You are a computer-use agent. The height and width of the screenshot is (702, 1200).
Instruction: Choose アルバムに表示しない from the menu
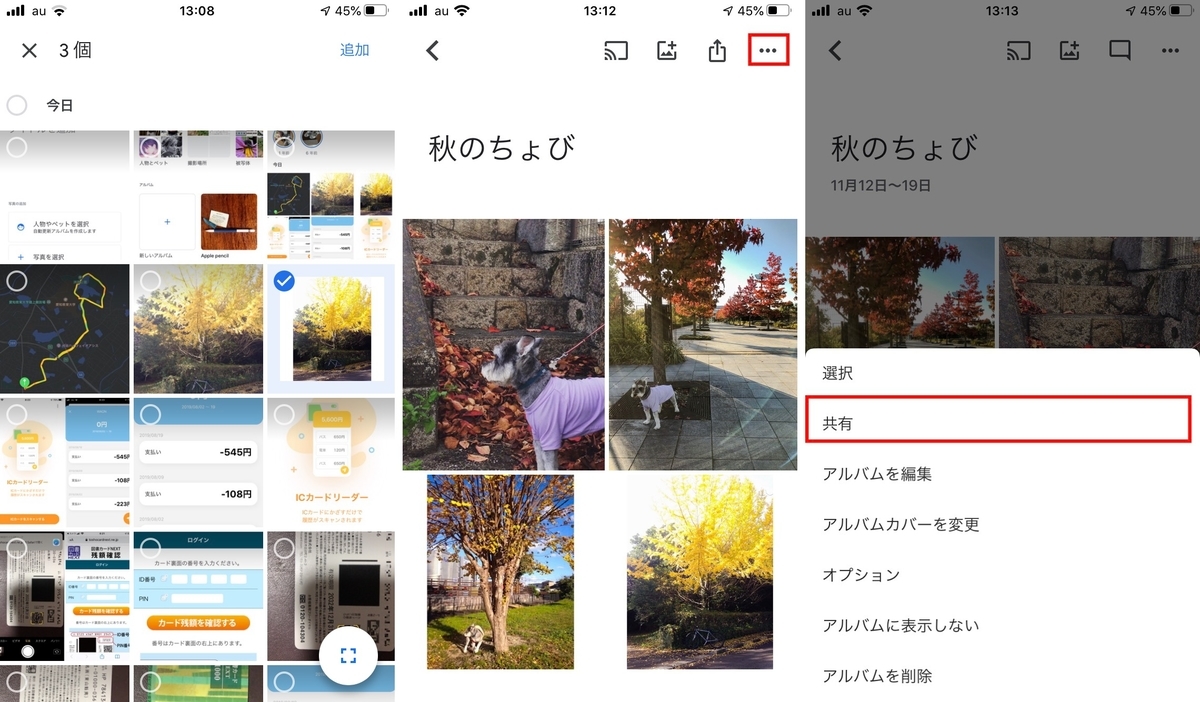click(1002, 625)
